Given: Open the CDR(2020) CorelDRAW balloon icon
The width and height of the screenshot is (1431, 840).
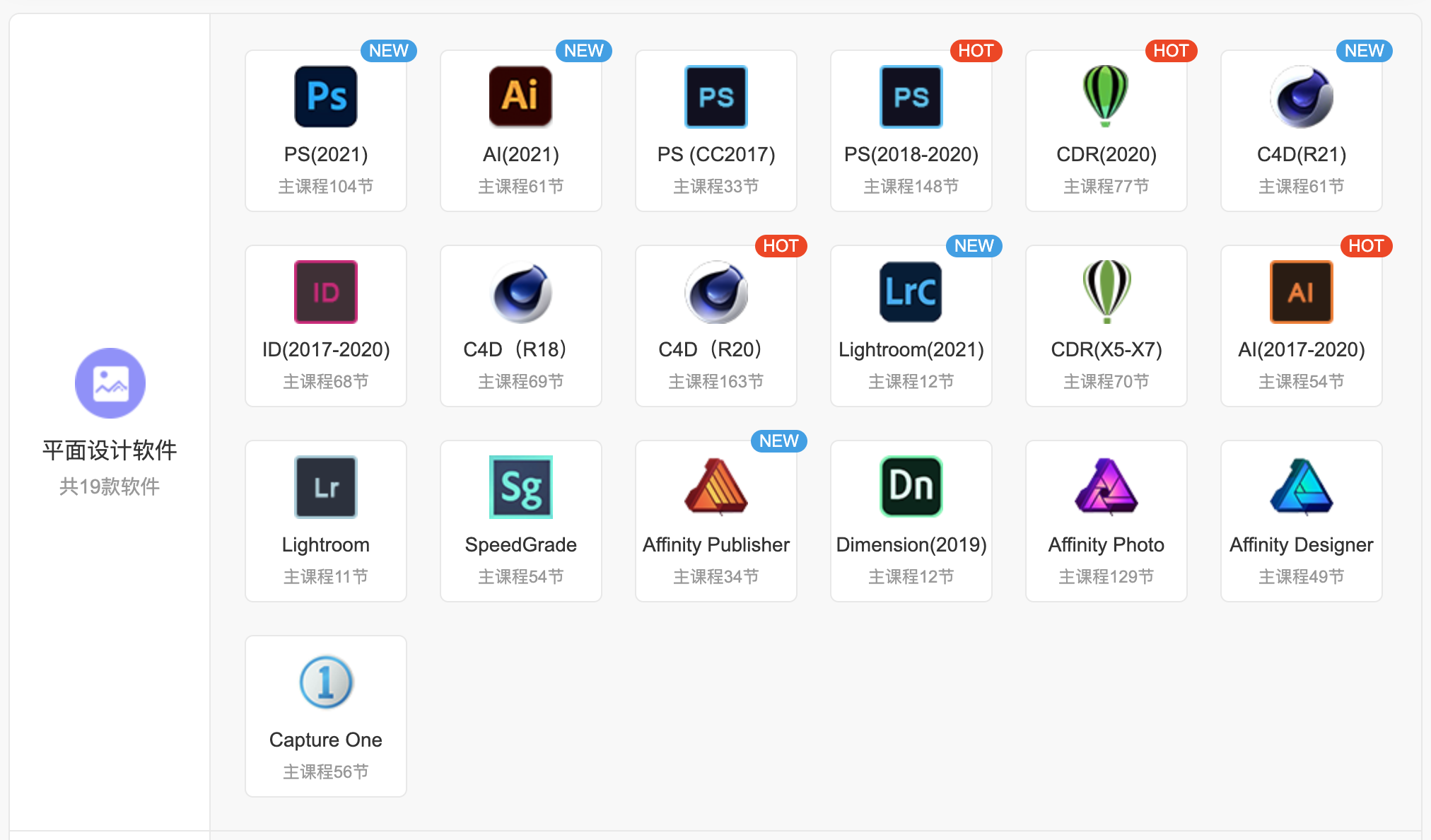Looking at the screenshot, I should point(1106,97).
